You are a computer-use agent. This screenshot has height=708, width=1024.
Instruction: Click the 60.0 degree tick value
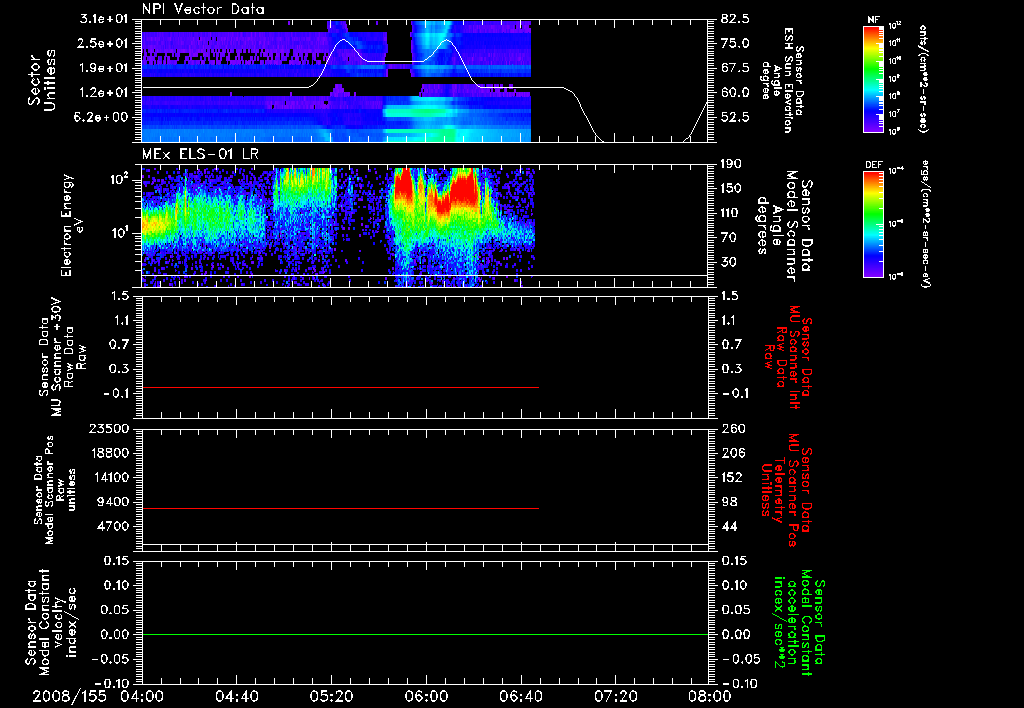[x=735, y=93]
